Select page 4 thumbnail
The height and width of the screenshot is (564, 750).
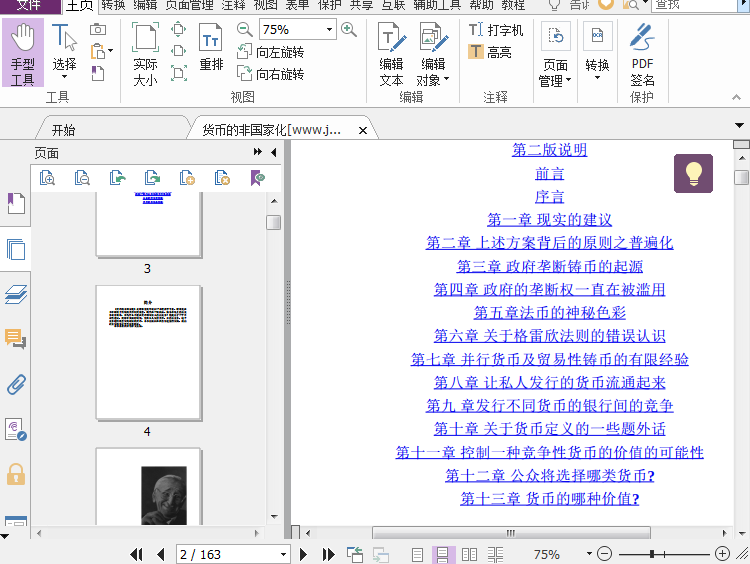[x=148, y=353]
